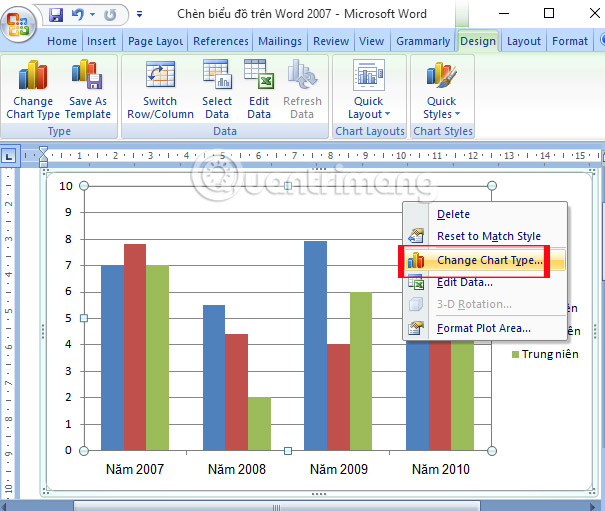The height and width of the screenshot is (511, 605).
Task: Click the Edit Data ribbon icon
Action: tap(259, 90)
